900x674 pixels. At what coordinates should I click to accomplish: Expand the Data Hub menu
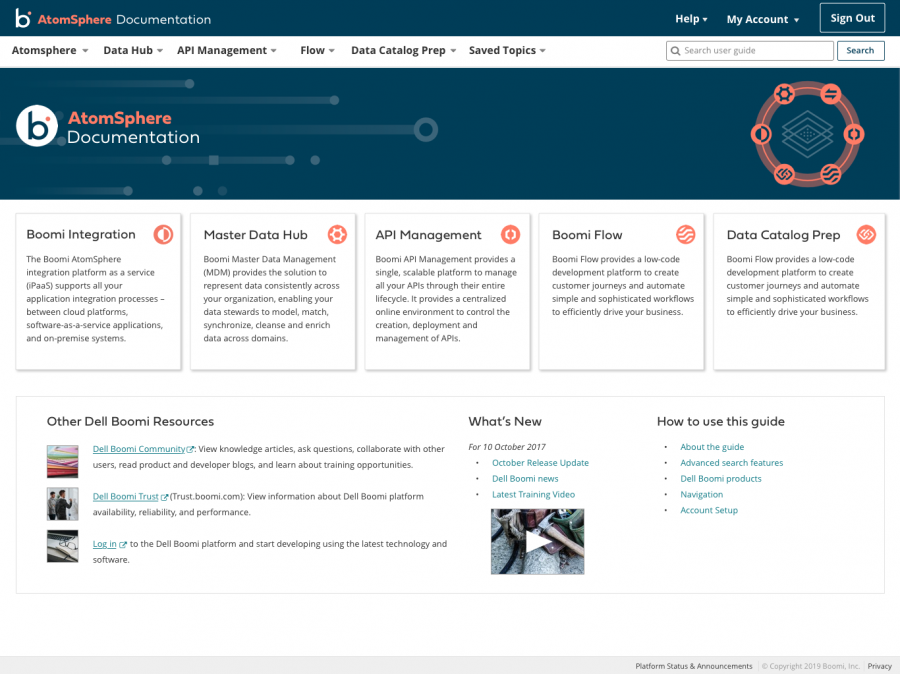(133, 51)
